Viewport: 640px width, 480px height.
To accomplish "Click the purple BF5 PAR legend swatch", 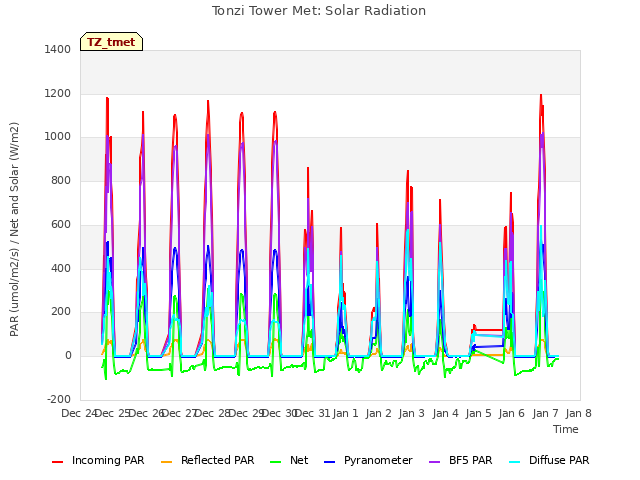I will tap(435, 462).
